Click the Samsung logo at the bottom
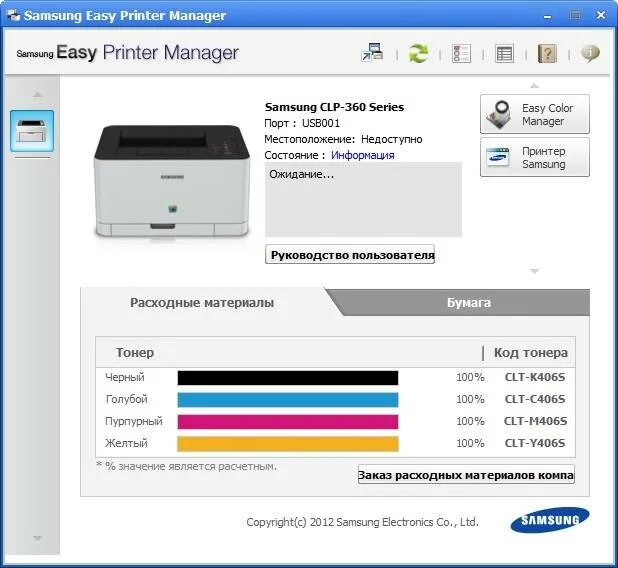This screenshot has height=568, width=618. coord(550,520)
